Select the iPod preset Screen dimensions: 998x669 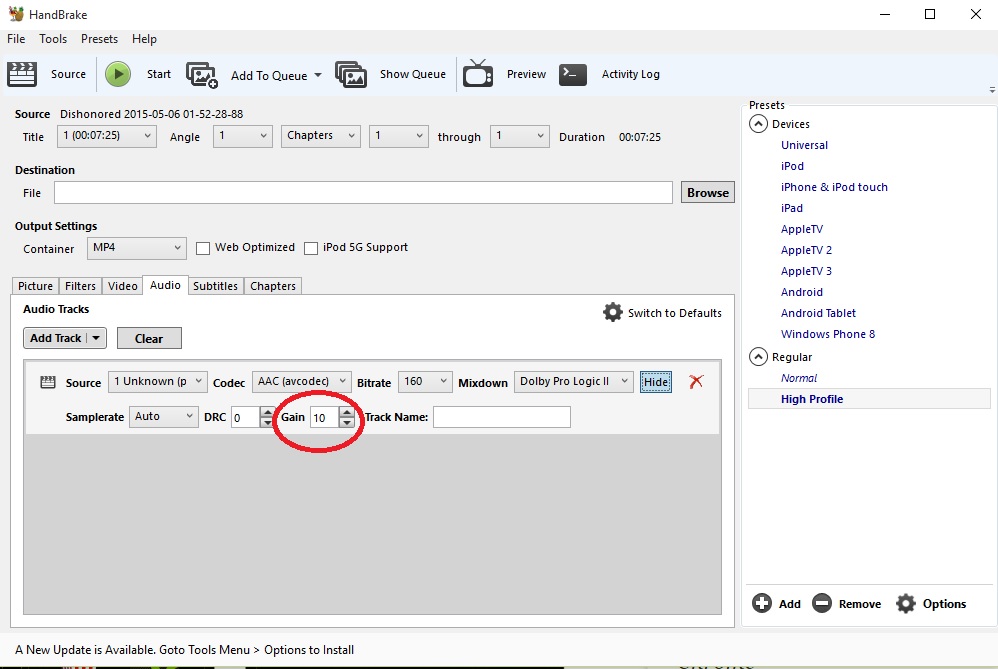[792, 165]
